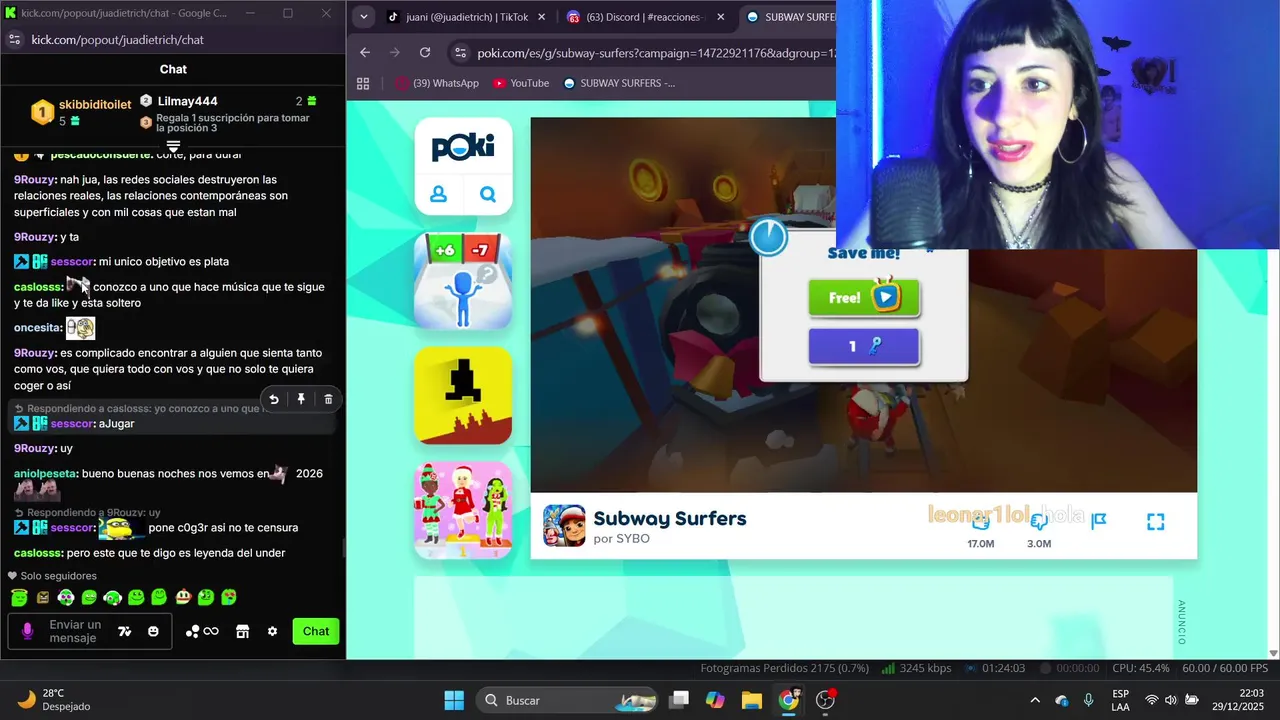Report the game with flag icon

pos(1099,521)
